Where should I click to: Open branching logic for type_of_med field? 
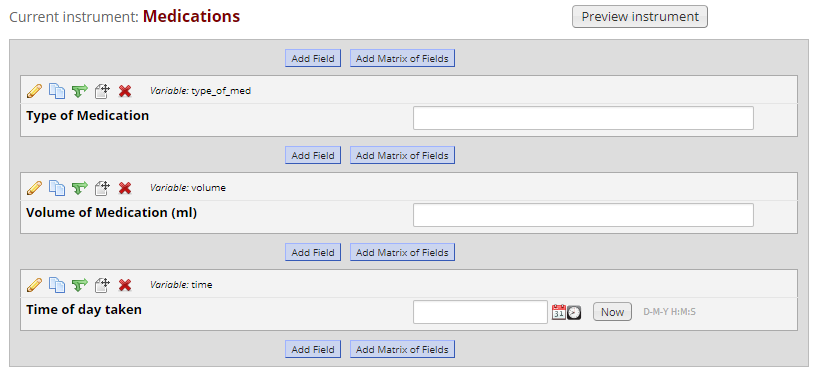click(79, 91)
